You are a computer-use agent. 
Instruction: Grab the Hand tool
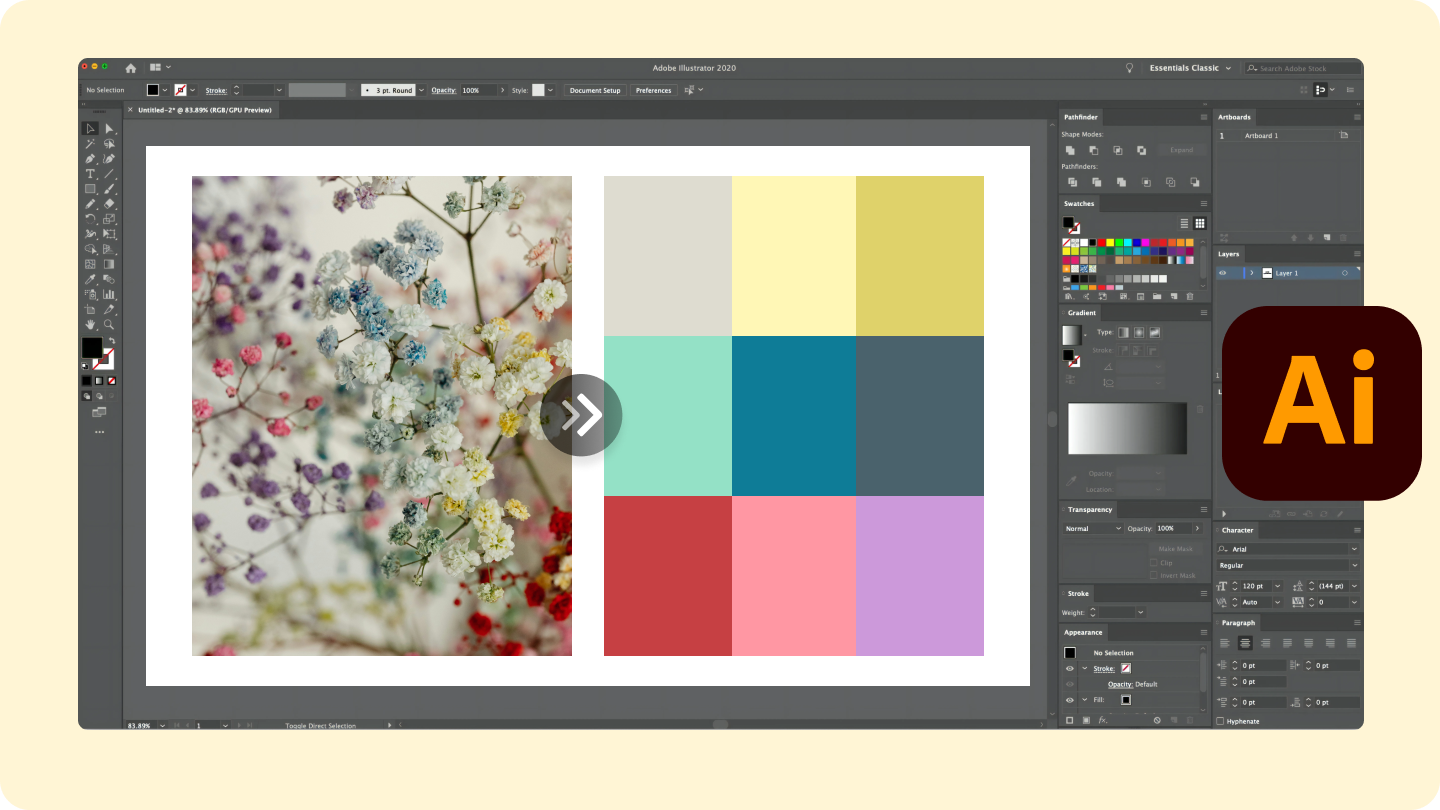coord(90,325)
